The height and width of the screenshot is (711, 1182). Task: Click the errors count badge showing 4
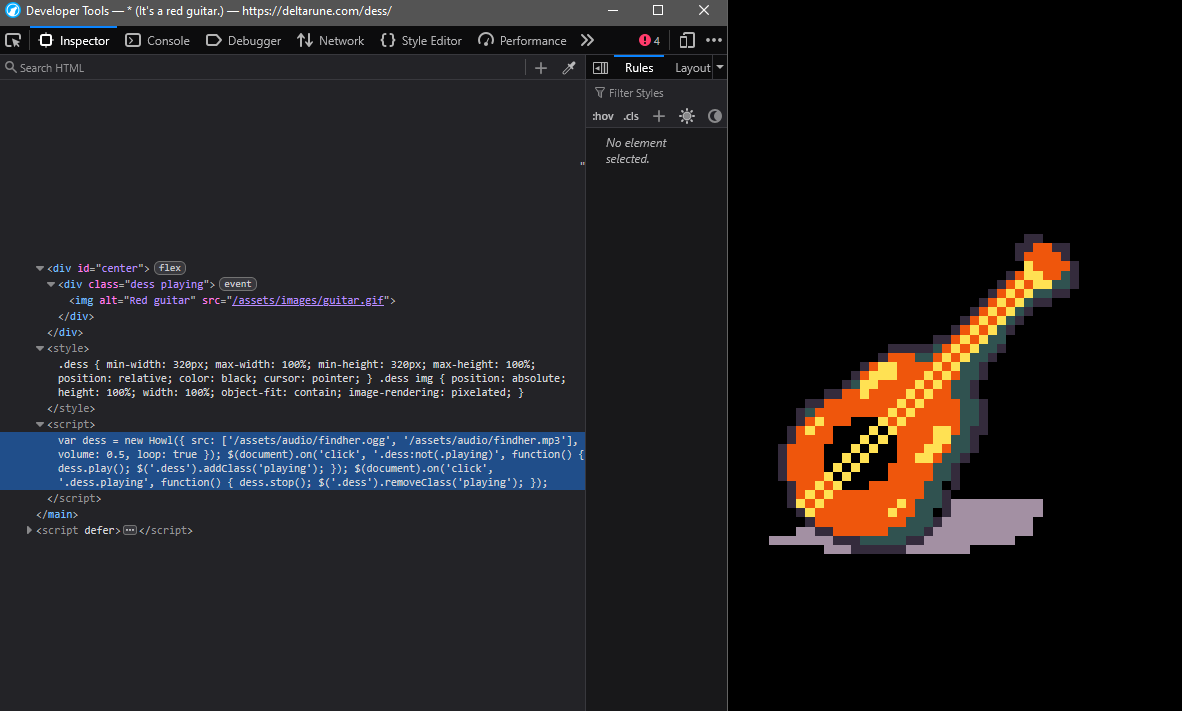(649, 41)
